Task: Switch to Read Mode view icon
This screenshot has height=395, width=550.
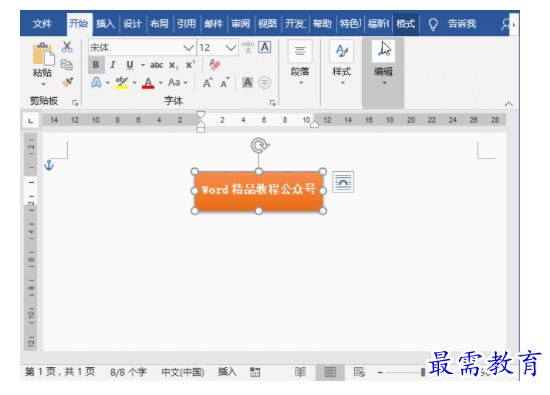Action: pos(300,372)
